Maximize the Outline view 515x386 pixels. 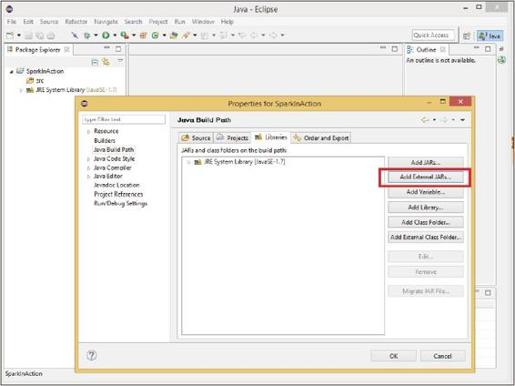tap(488, 49)
